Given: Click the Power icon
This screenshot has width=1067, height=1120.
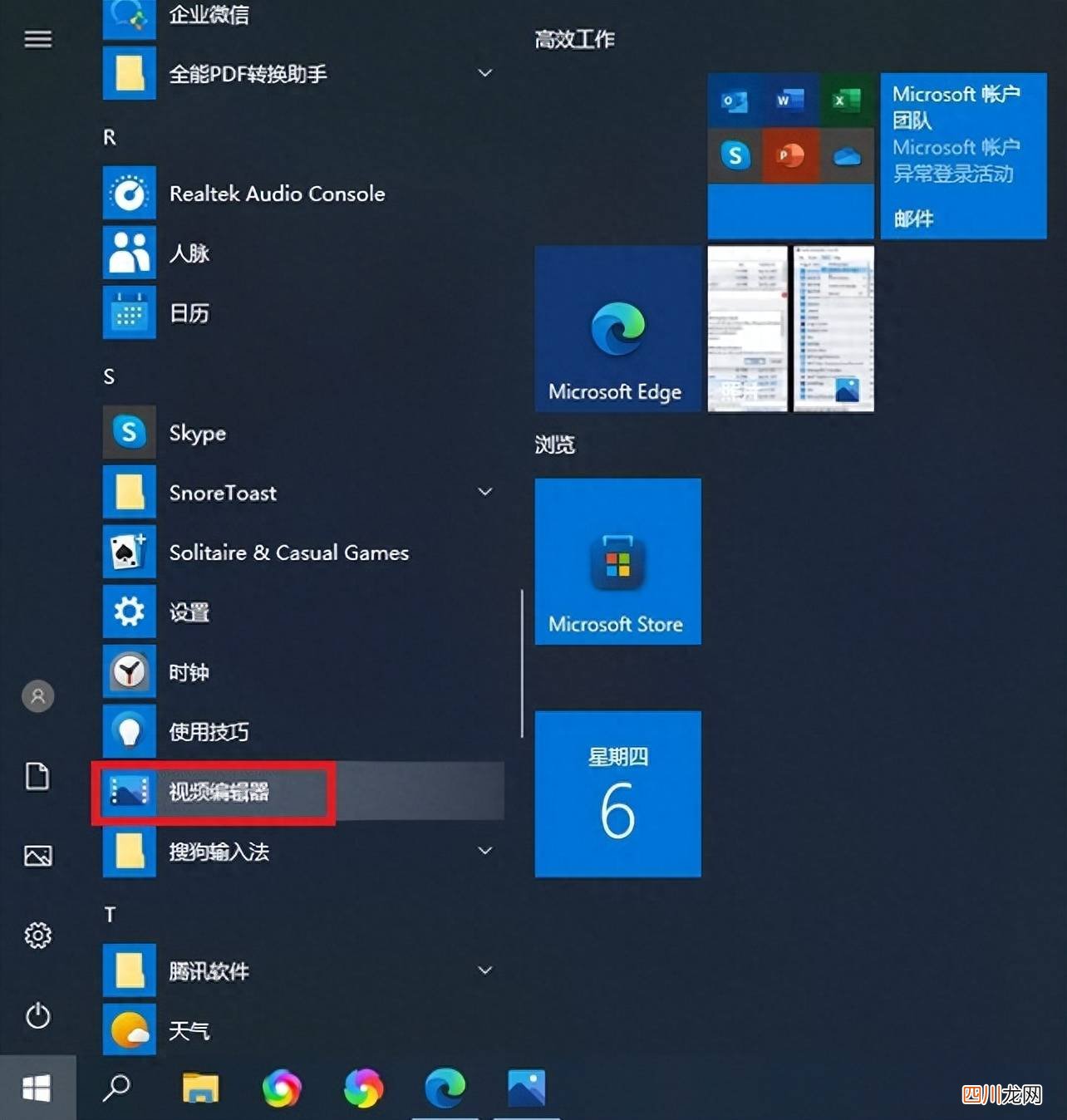Looking at the screenshot, I should click(x=37, y=1015).
